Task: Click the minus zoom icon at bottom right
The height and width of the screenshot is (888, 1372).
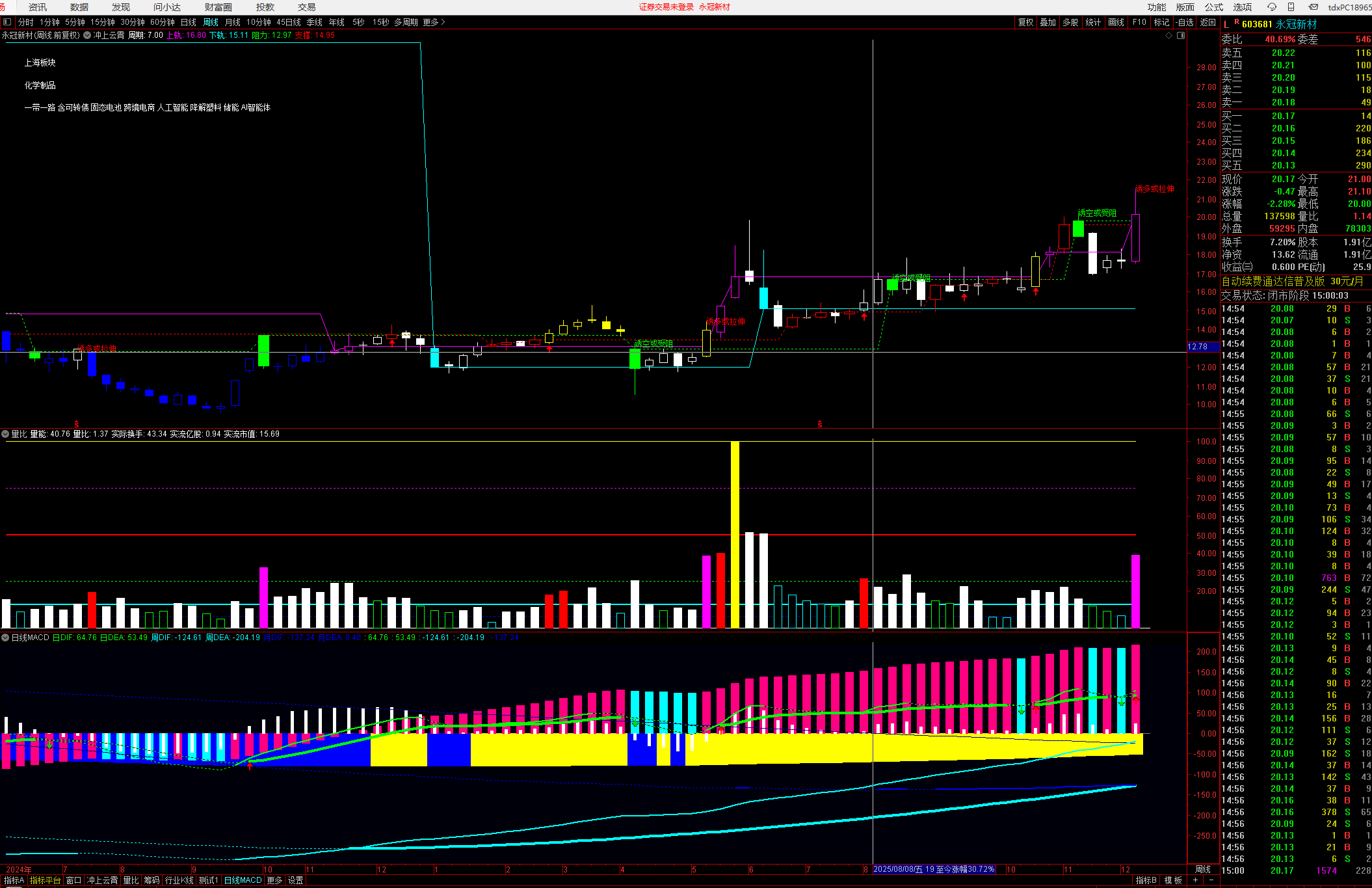Action: [1211, 880]
